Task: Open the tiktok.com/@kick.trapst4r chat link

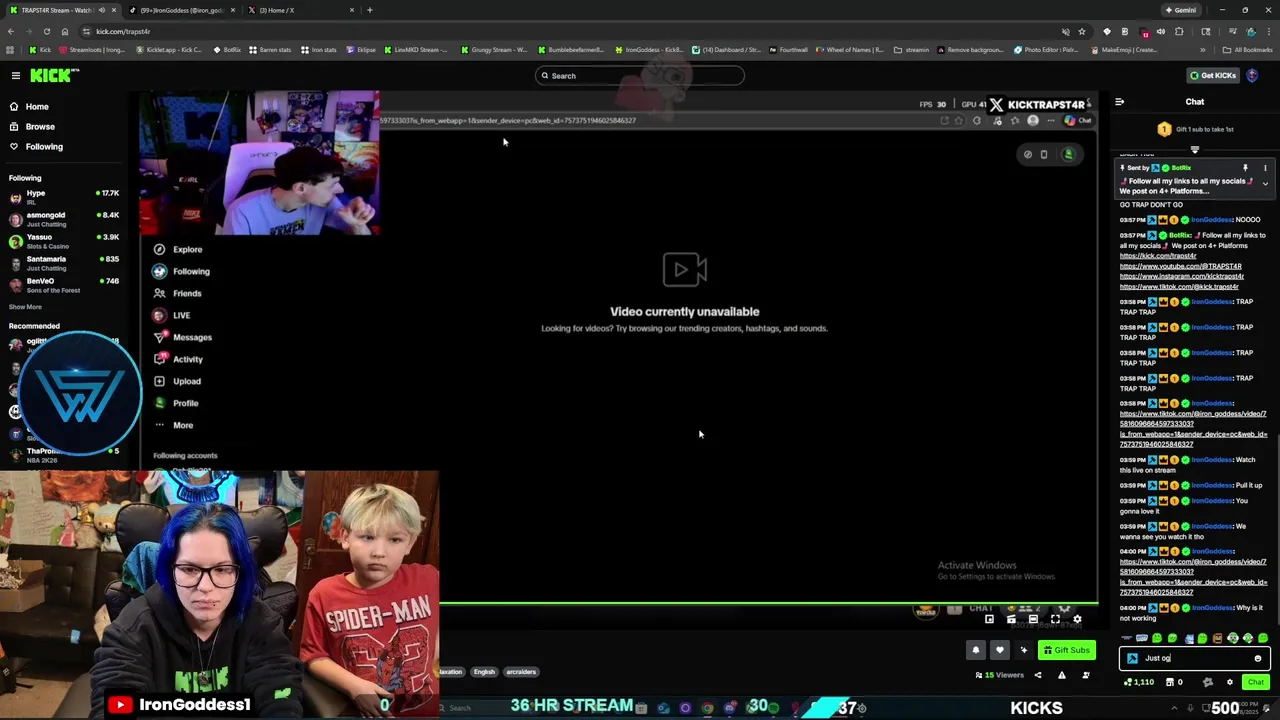Action: 1179,286
